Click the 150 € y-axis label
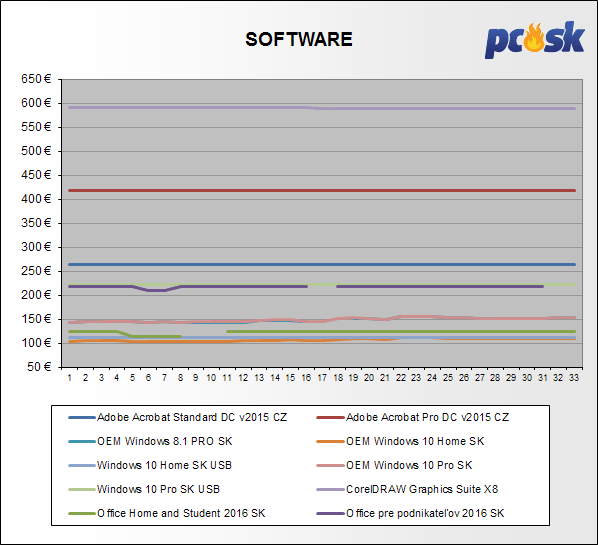The width and height of the screenshot is (598, 545). pos(36,319)
